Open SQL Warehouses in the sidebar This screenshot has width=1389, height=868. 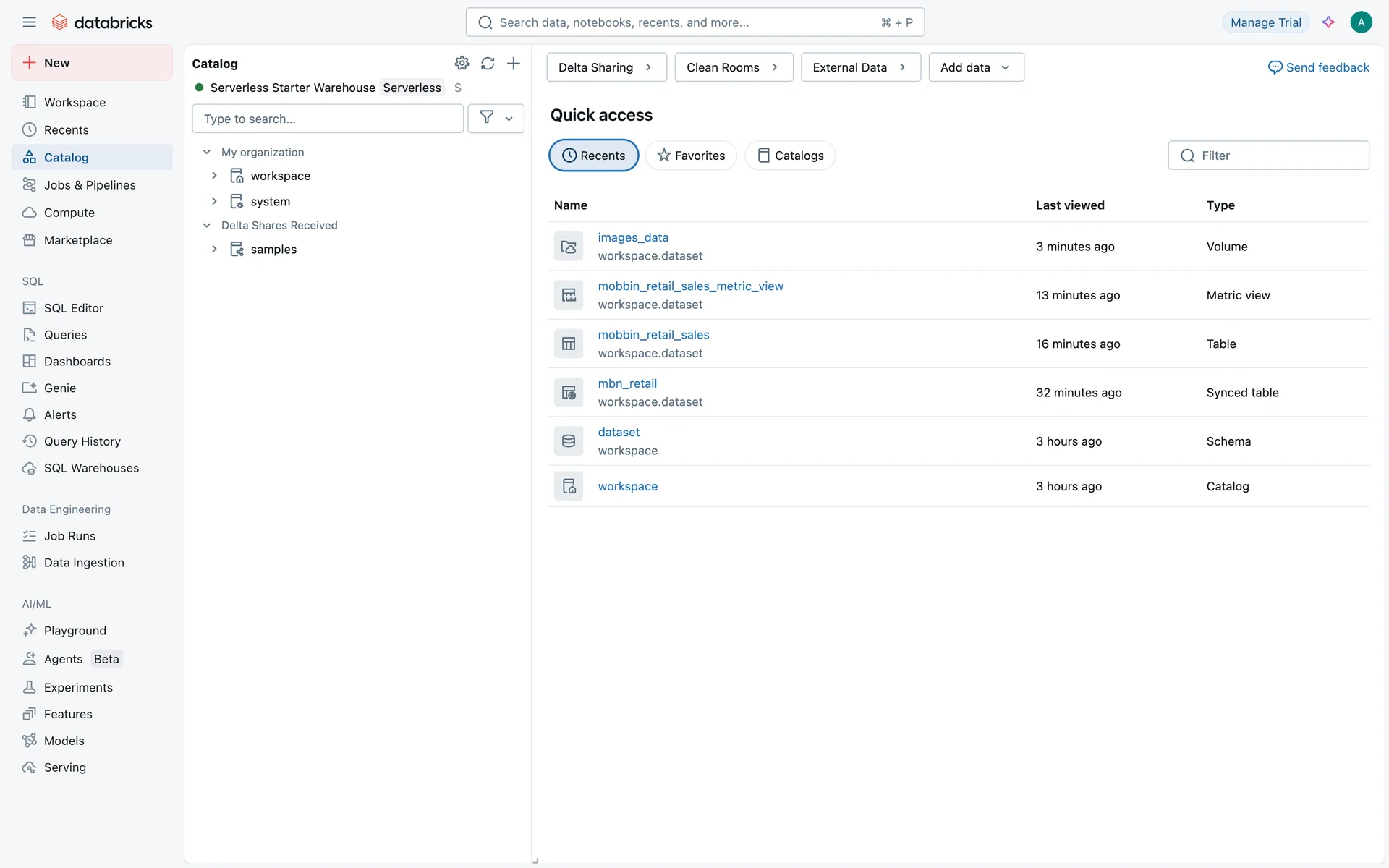(91, 468)
